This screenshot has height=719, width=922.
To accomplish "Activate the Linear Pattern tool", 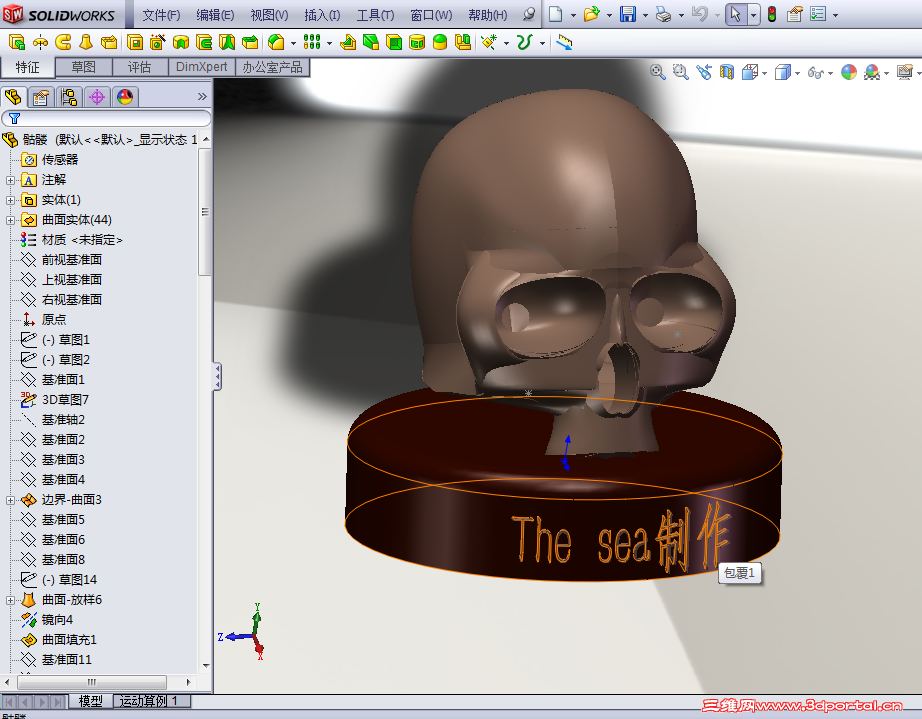I will [312, 42].
